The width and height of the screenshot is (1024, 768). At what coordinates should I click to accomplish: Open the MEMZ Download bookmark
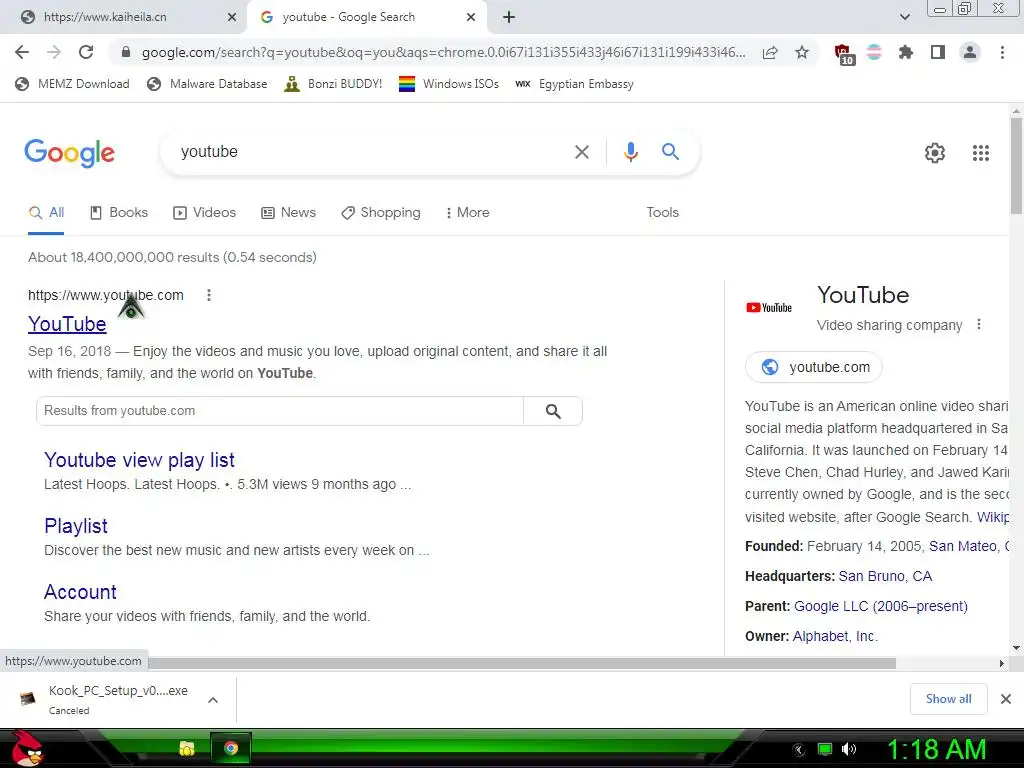tap(72, 84)
